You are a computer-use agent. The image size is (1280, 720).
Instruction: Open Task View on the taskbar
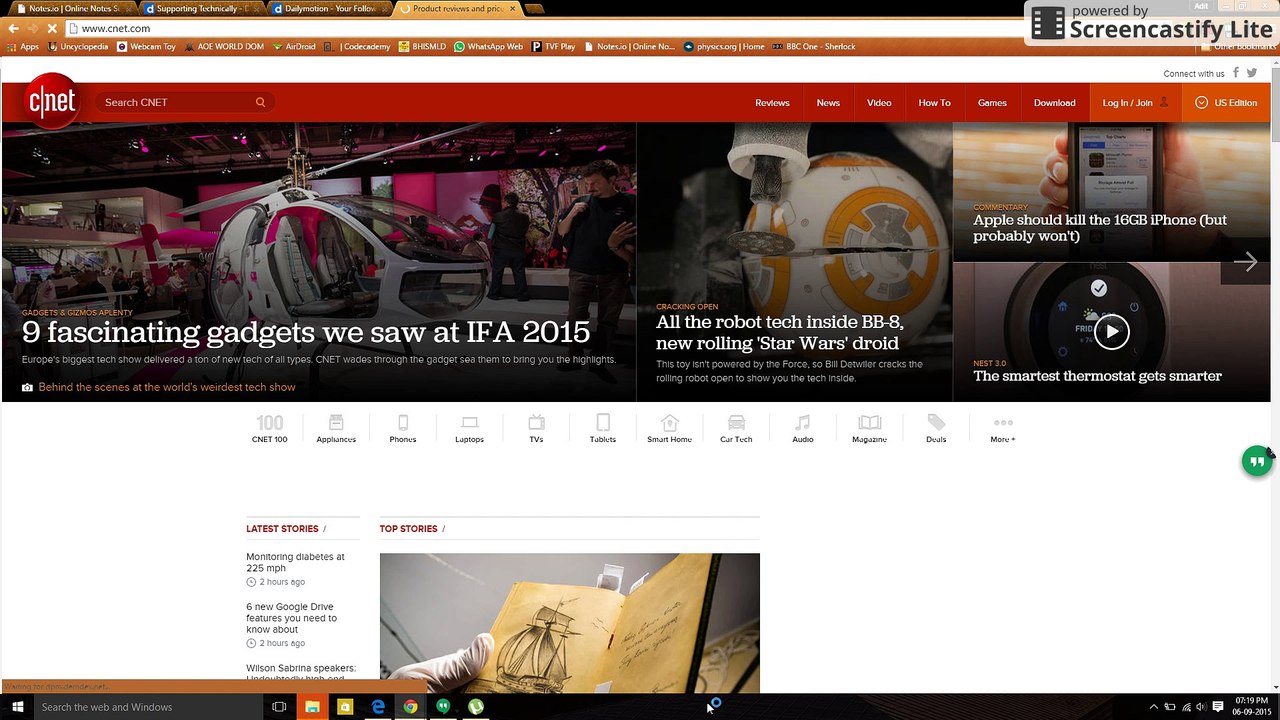click(x=279, y=707)
